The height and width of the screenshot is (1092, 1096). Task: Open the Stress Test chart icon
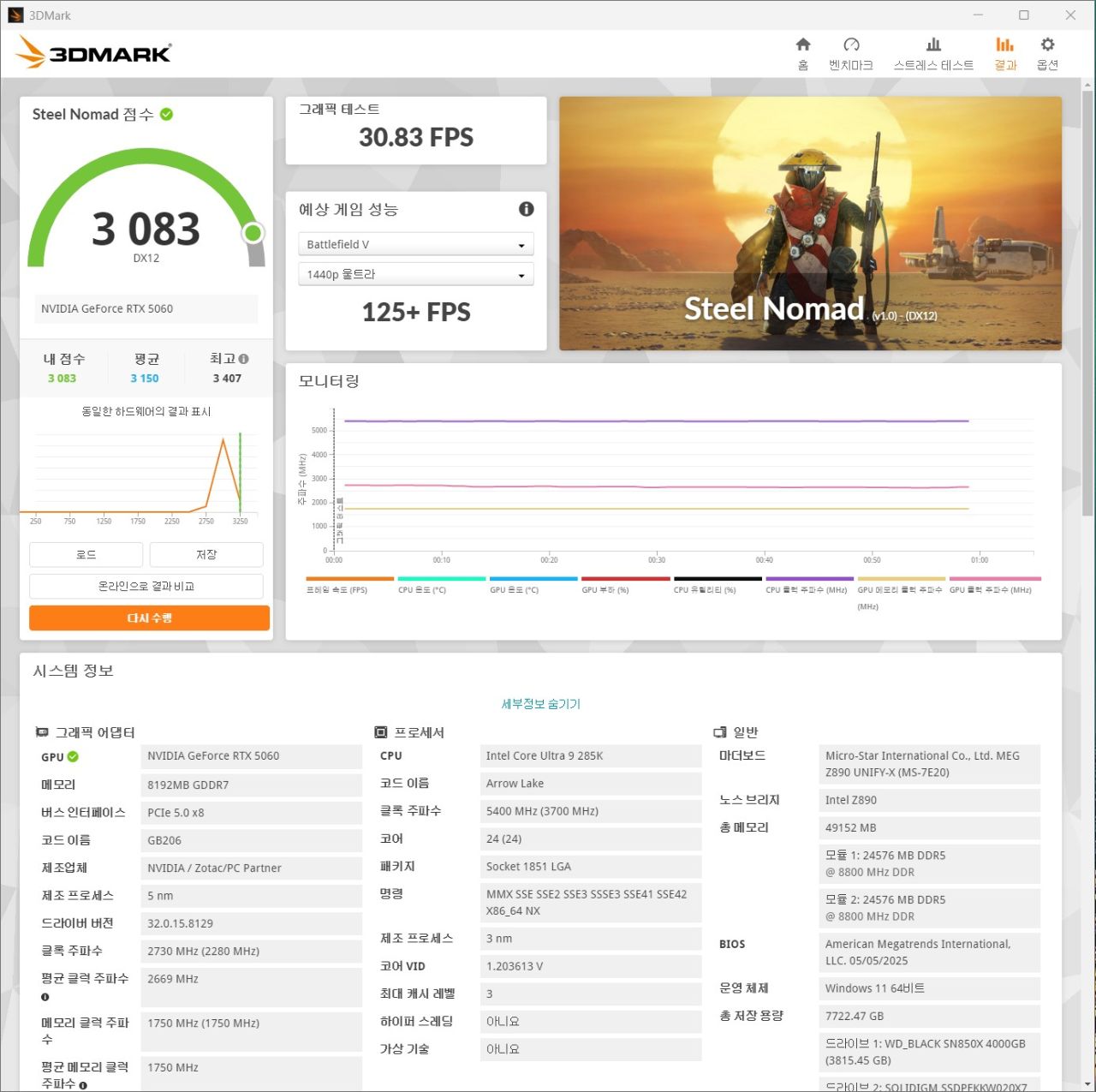[933, 45]
